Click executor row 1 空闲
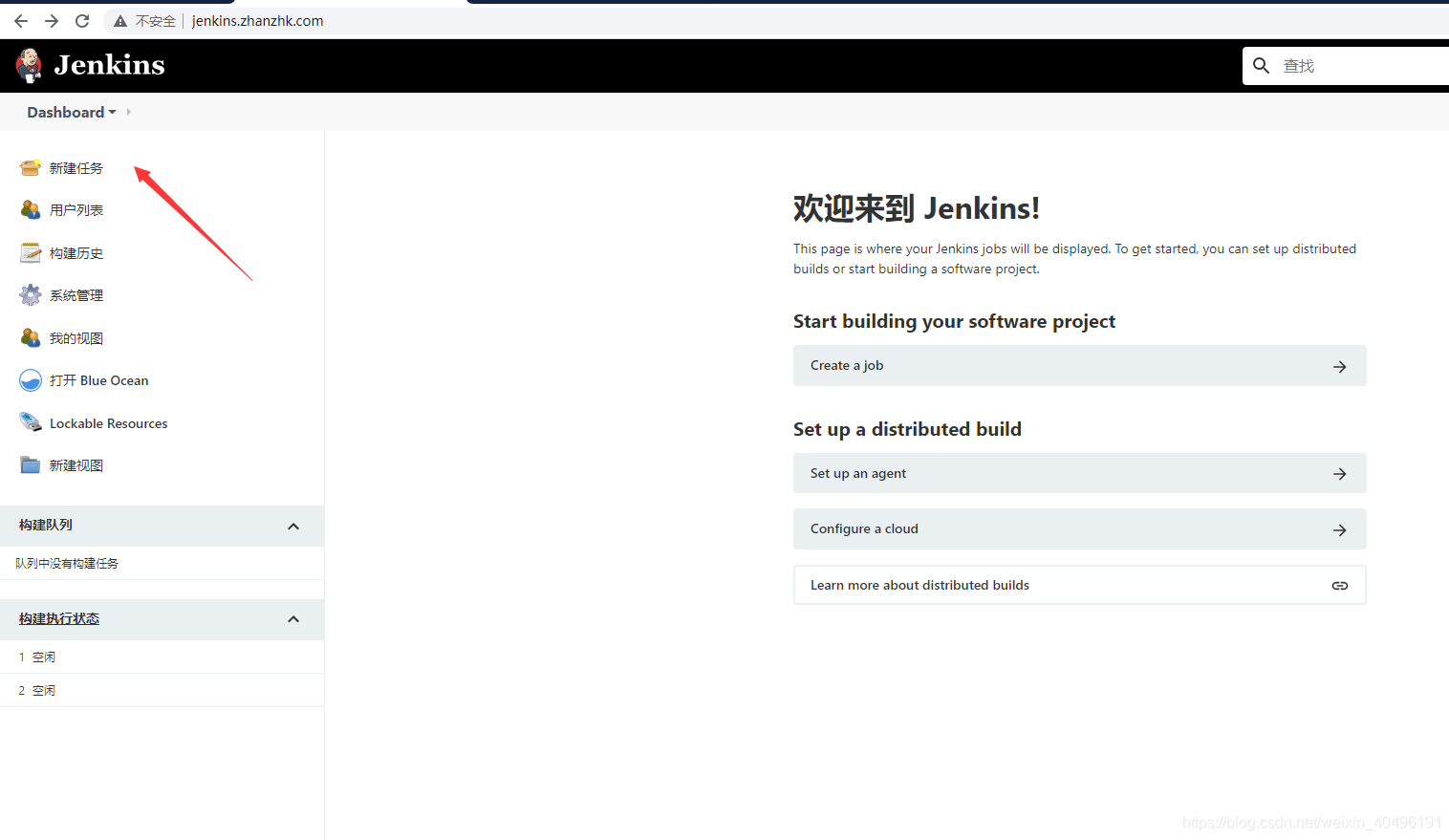 coord(162,657)
